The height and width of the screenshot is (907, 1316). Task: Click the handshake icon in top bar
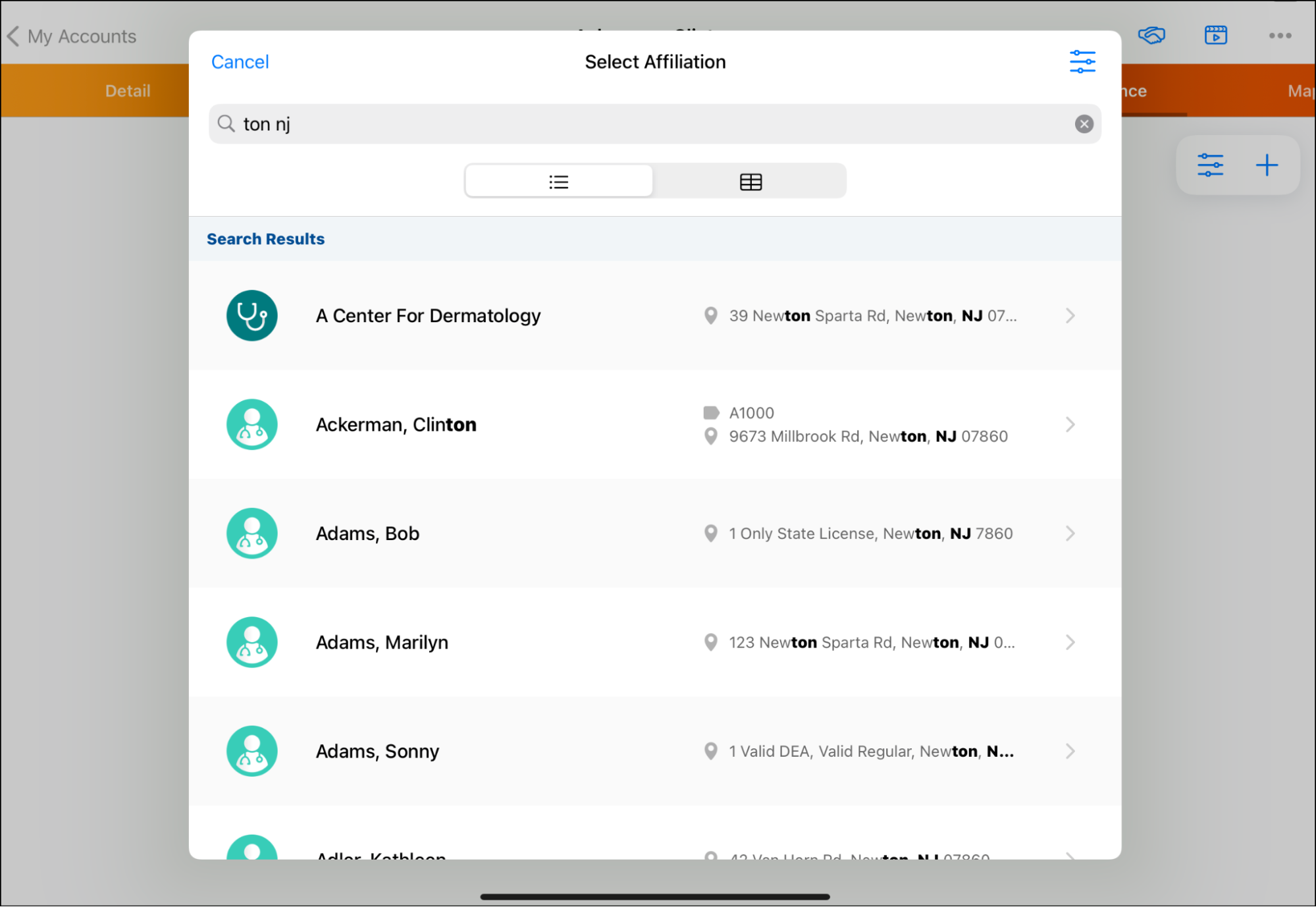click(x=1151, y=36)
